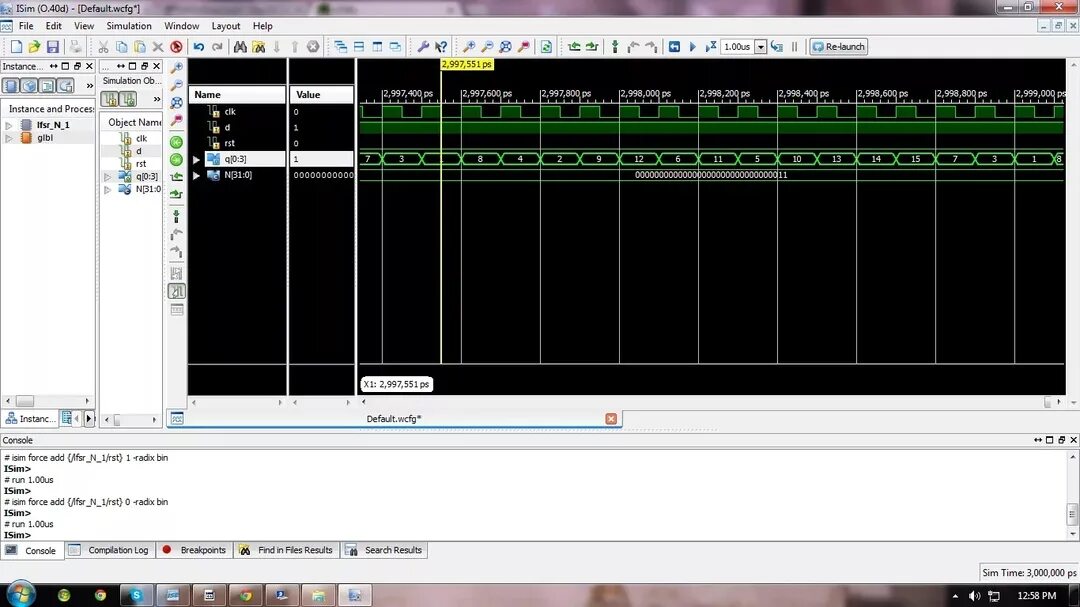
Task: Go to previous transition in the vertical toolbar
Action: pyautogui.click(x=177, y=177)
